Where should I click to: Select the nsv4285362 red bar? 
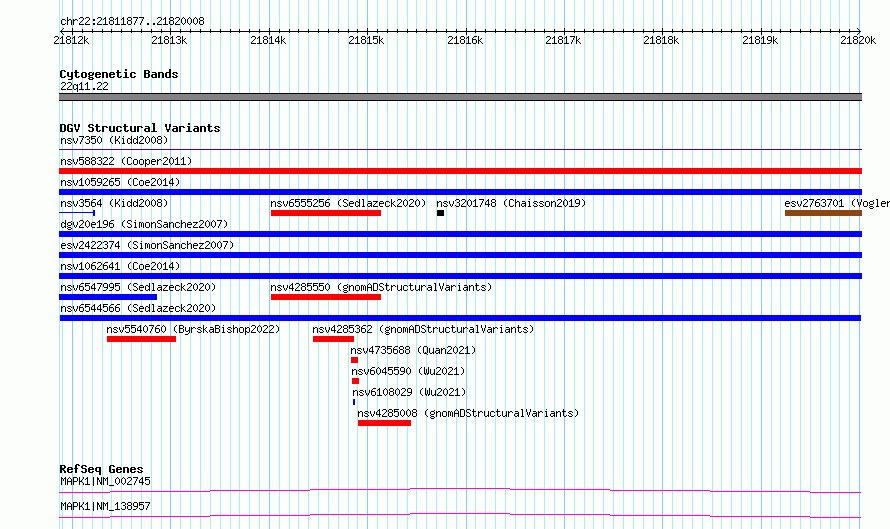[x=333, y=339]
